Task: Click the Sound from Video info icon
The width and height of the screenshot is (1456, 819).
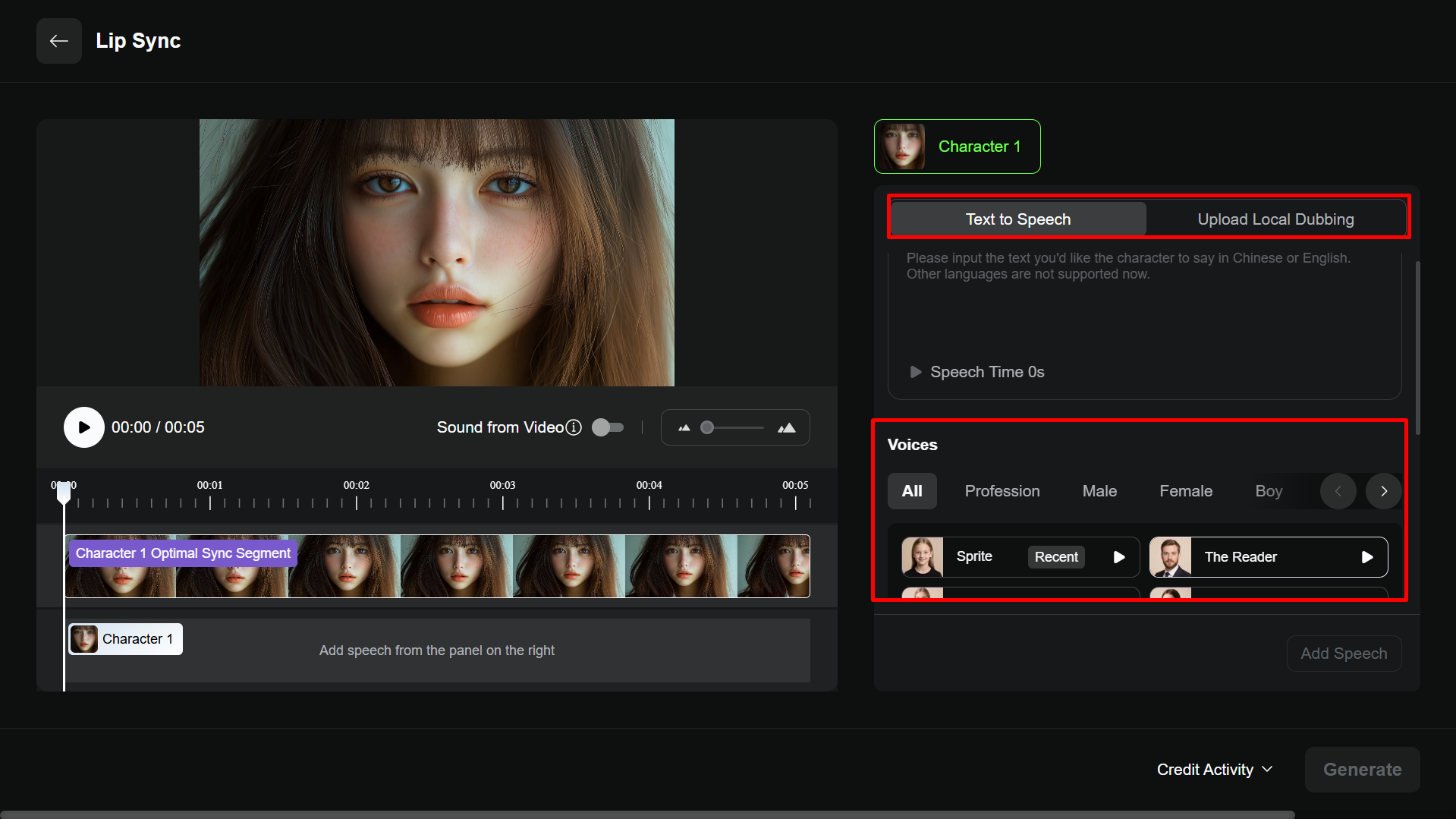Action: coord(574,427)
